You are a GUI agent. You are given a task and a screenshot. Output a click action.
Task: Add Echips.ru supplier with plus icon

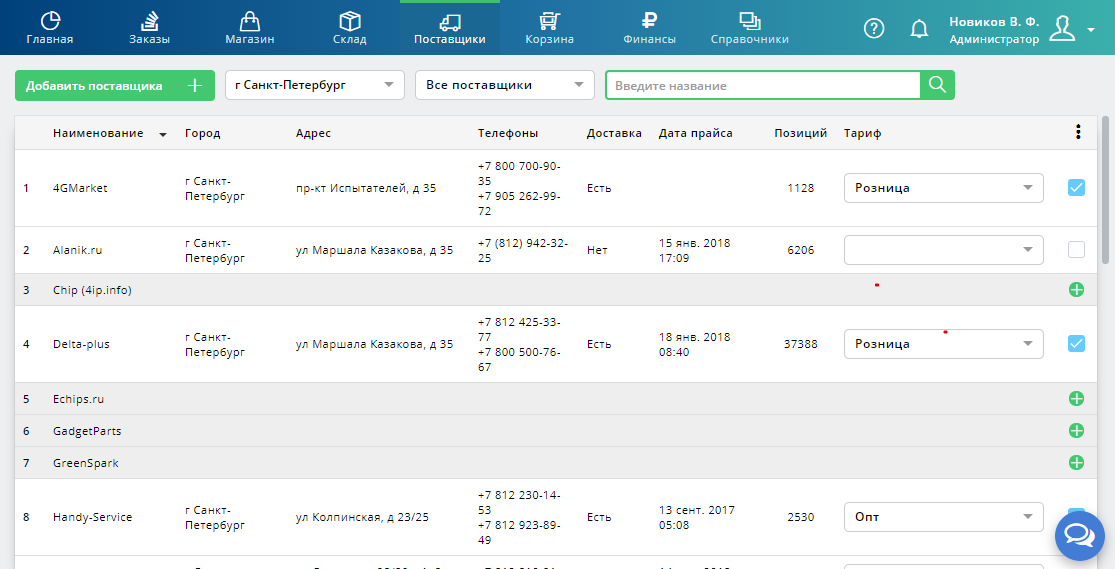click(x=1076, y=398)
